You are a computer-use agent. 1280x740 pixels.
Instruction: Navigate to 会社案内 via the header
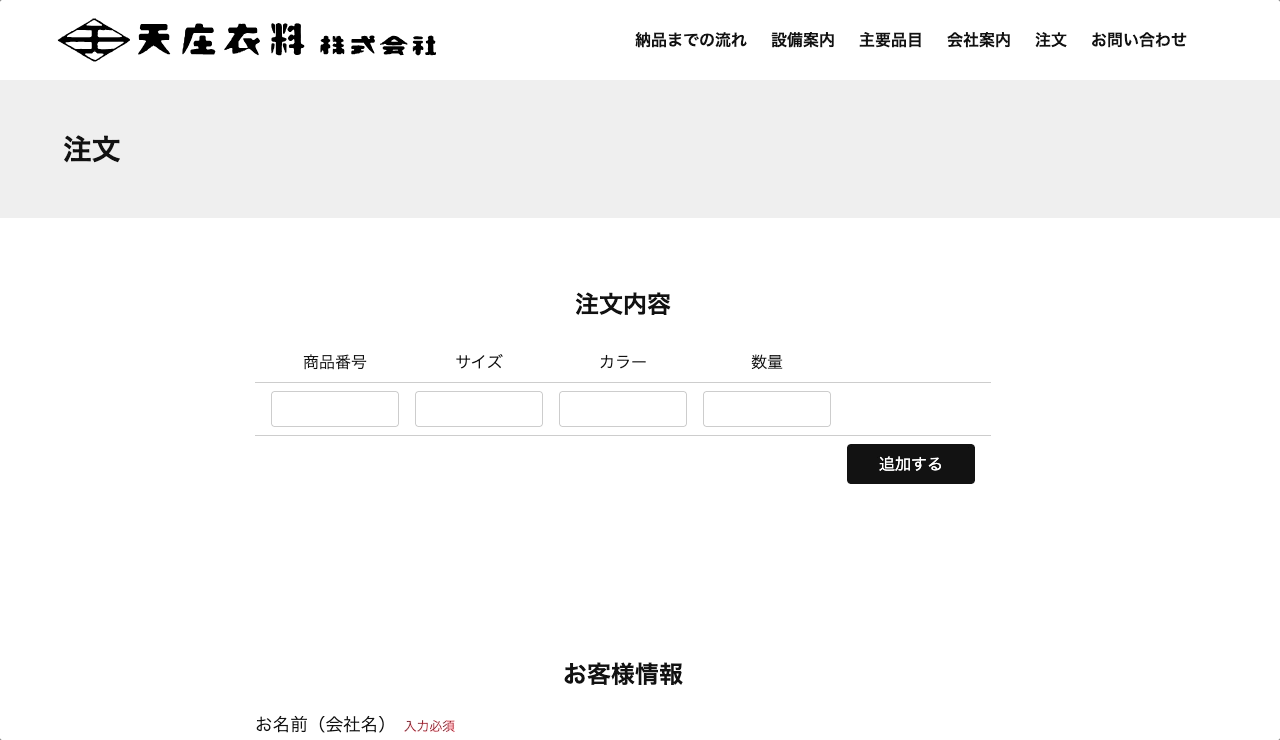click(979, 40)
